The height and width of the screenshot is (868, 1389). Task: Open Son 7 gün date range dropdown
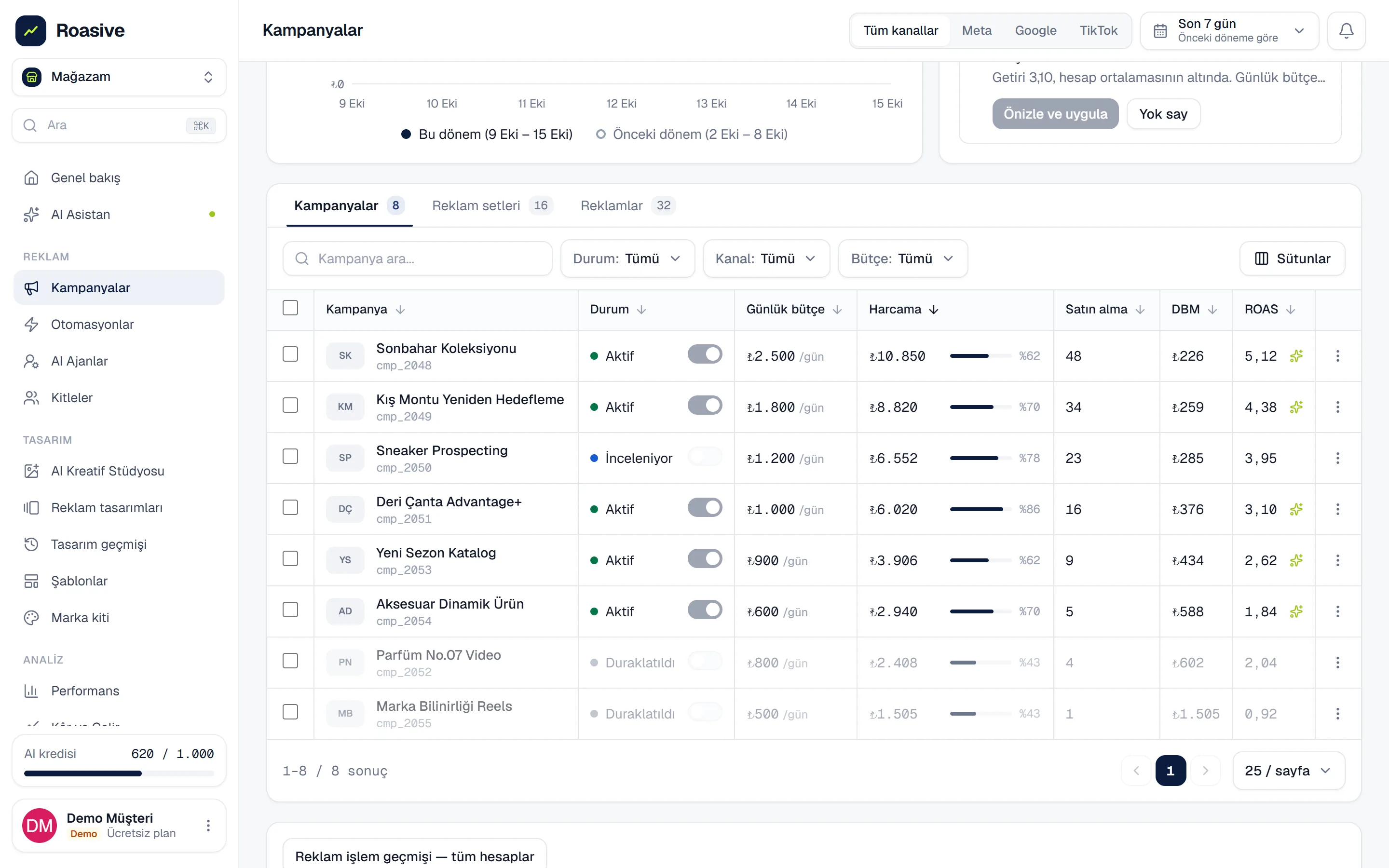1229,30
